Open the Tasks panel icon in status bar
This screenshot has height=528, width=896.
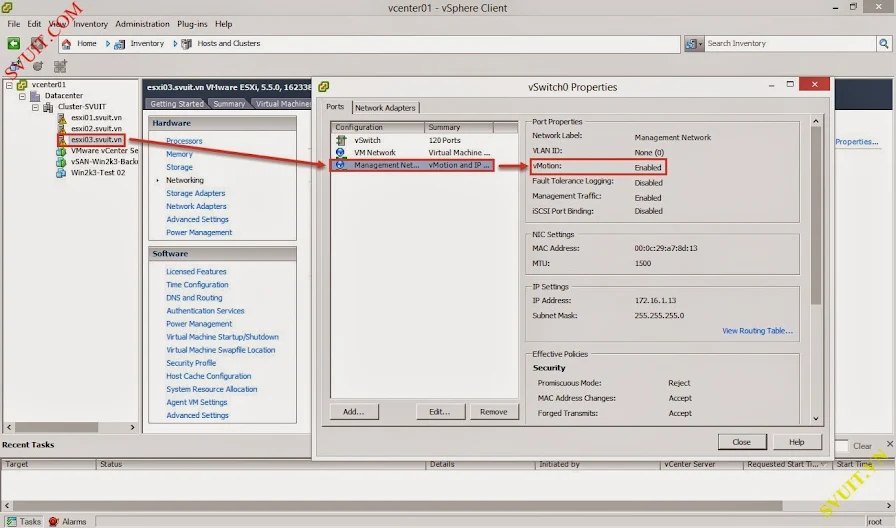click(x=11, y=521)
